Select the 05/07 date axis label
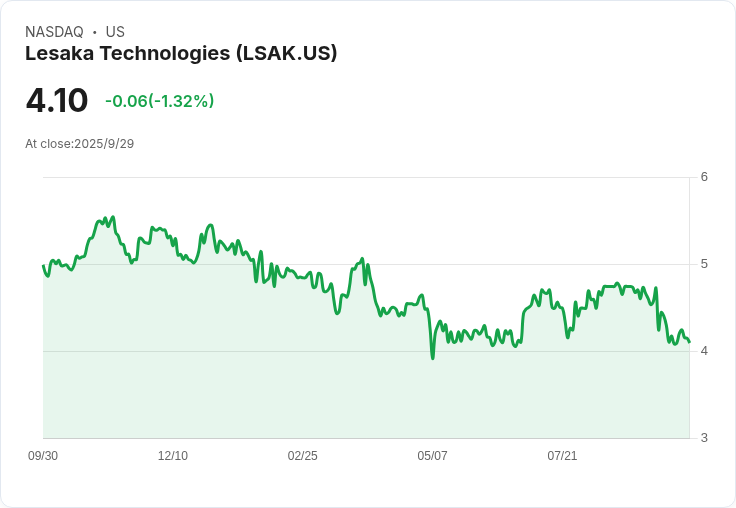Image resolution: width=736 pixels, height=508 pixels. 432,456
